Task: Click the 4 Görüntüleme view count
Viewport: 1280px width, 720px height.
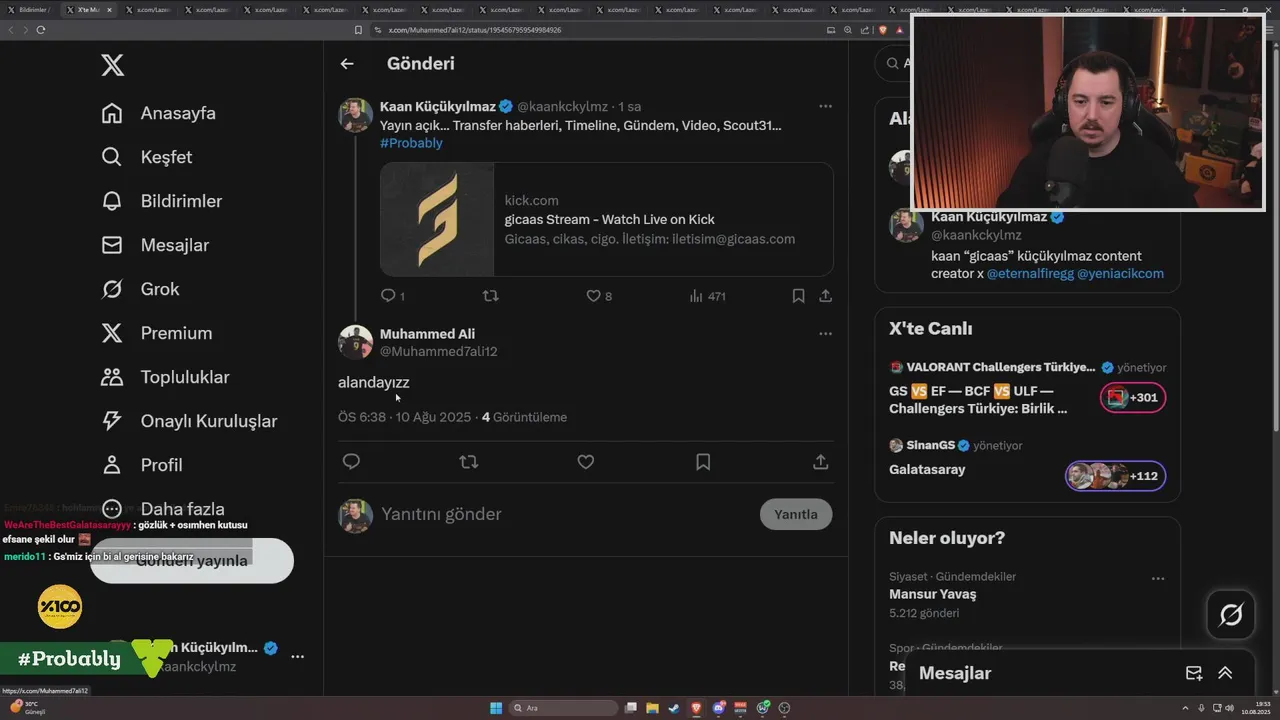Action: [524, 417]
